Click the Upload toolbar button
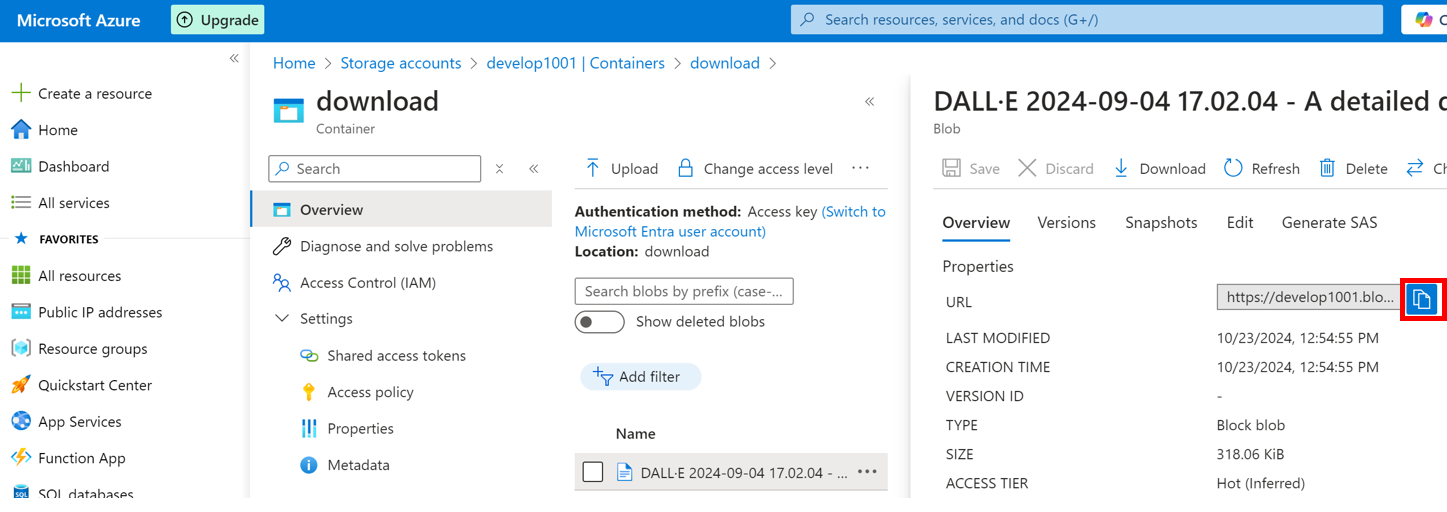This screenshot has width=1447, height=512. (x=621, y=168)
